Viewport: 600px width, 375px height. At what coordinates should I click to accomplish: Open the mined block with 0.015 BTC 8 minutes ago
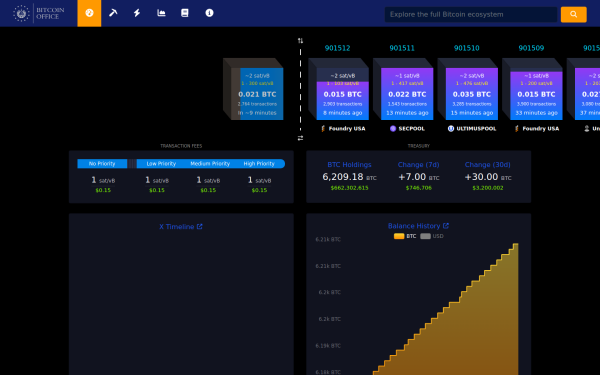pyautogui.click(x=342, y=94)
